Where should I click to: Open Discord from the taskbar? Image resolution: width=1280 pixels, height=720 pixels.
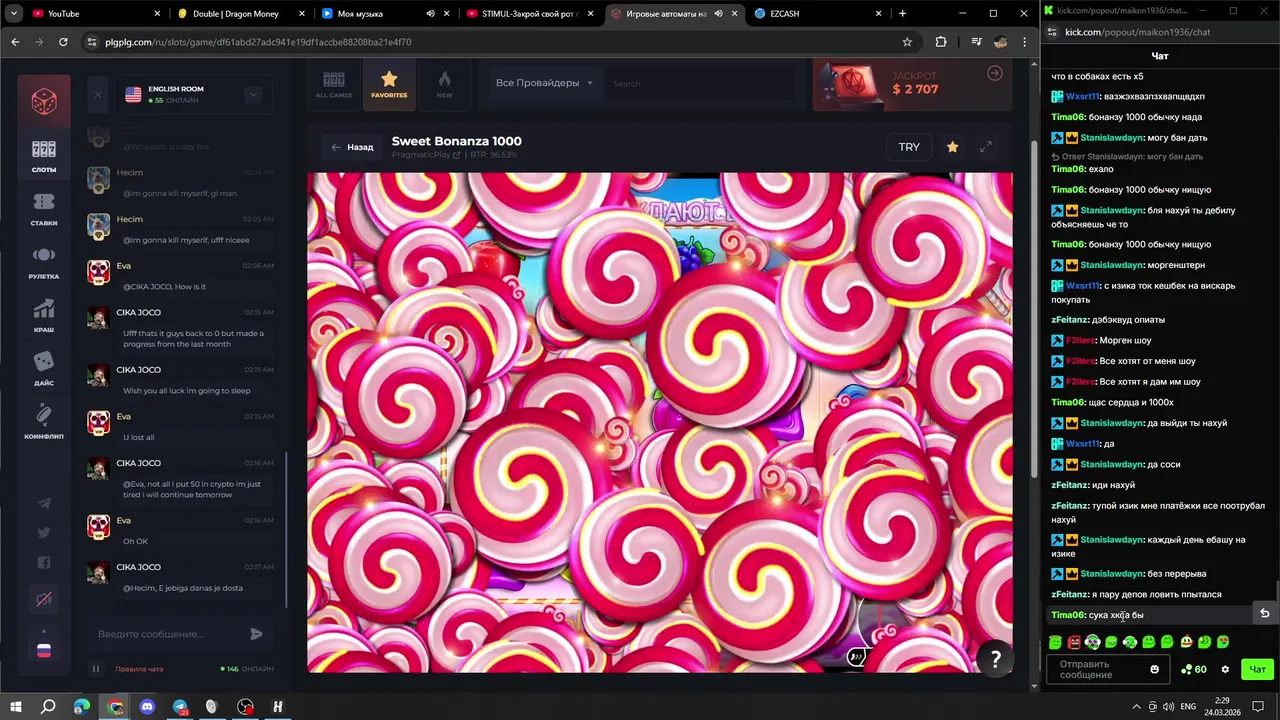tap(147, 706)
